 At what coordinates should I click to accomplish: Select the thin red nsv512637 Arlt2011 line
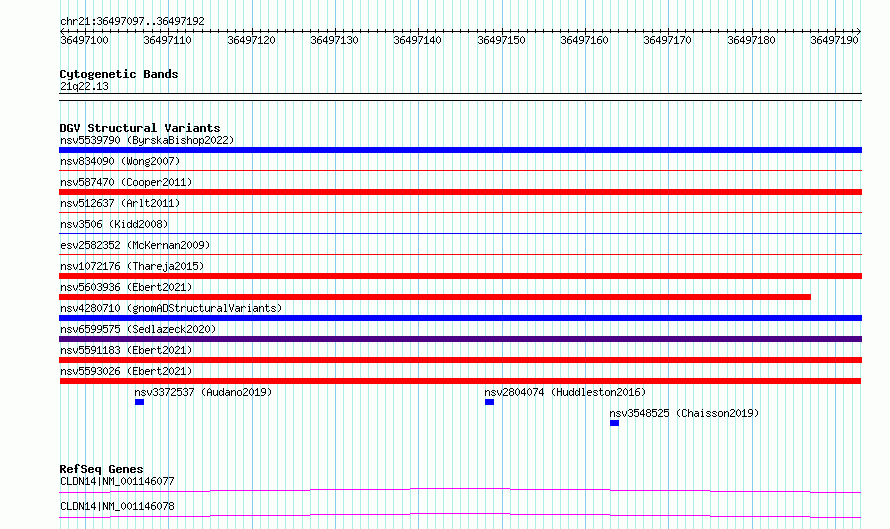460,212
